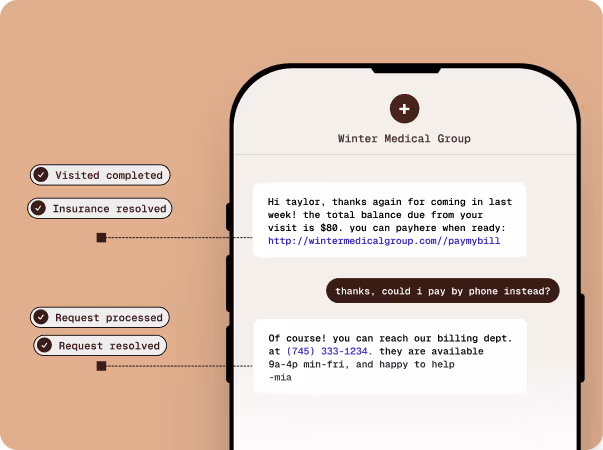The height and width of the screenshot is (450, 603).
Task: Click checkmark icon beside Request processed
Action: coord(41,317)
